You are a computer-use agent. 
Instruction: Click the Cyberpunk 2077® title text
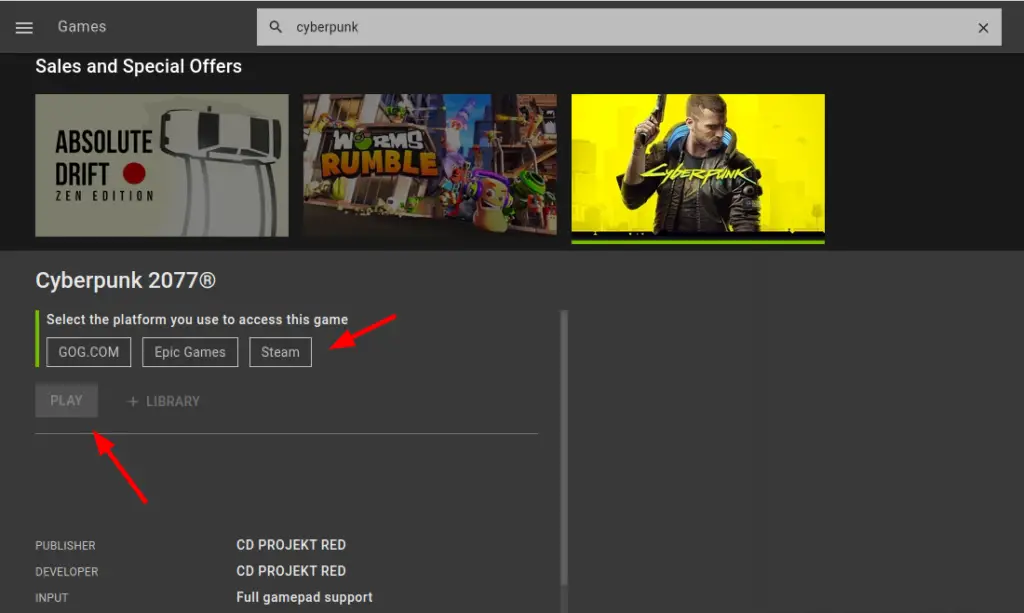click(x=125, y=281)
